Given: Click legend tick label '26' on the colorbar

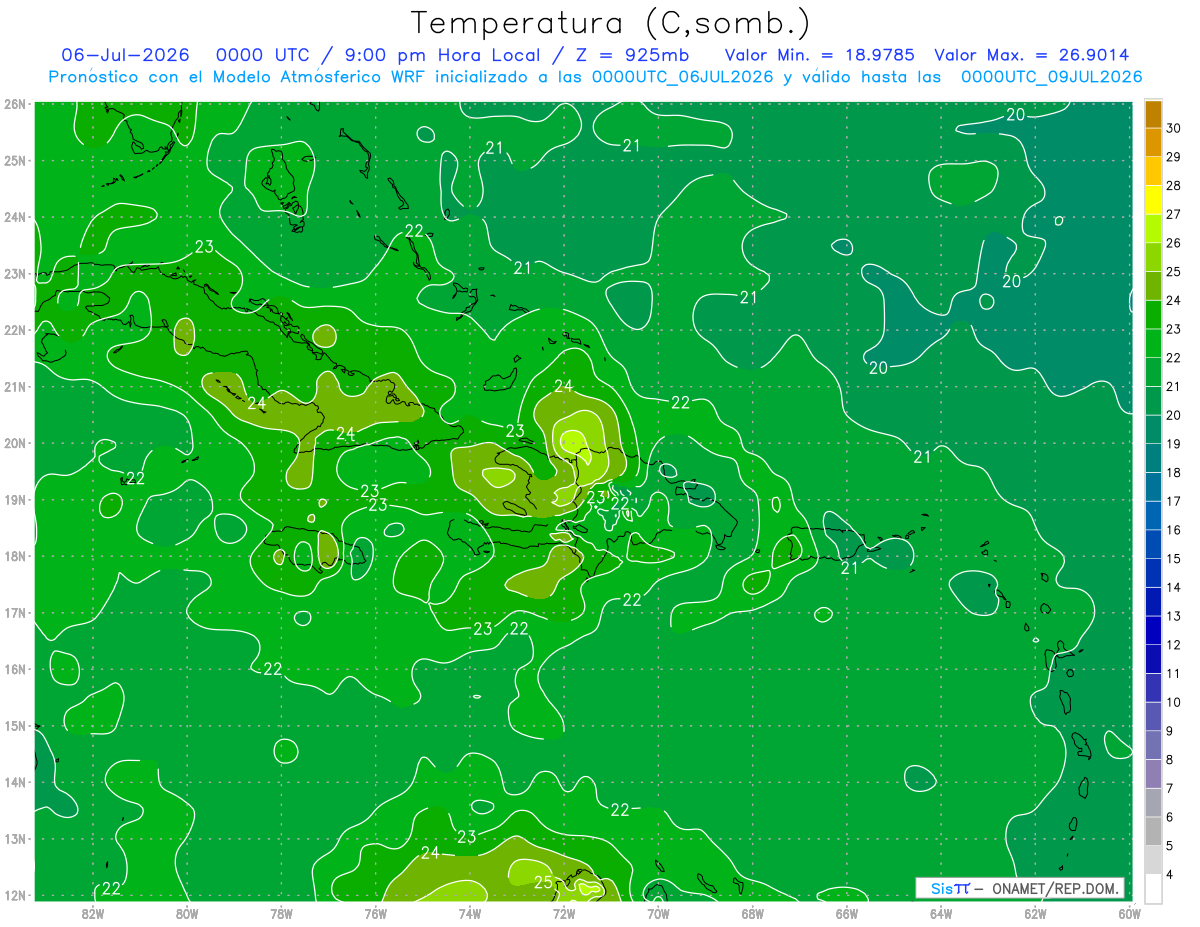Looking at the screenshot, I should 1174,243.
